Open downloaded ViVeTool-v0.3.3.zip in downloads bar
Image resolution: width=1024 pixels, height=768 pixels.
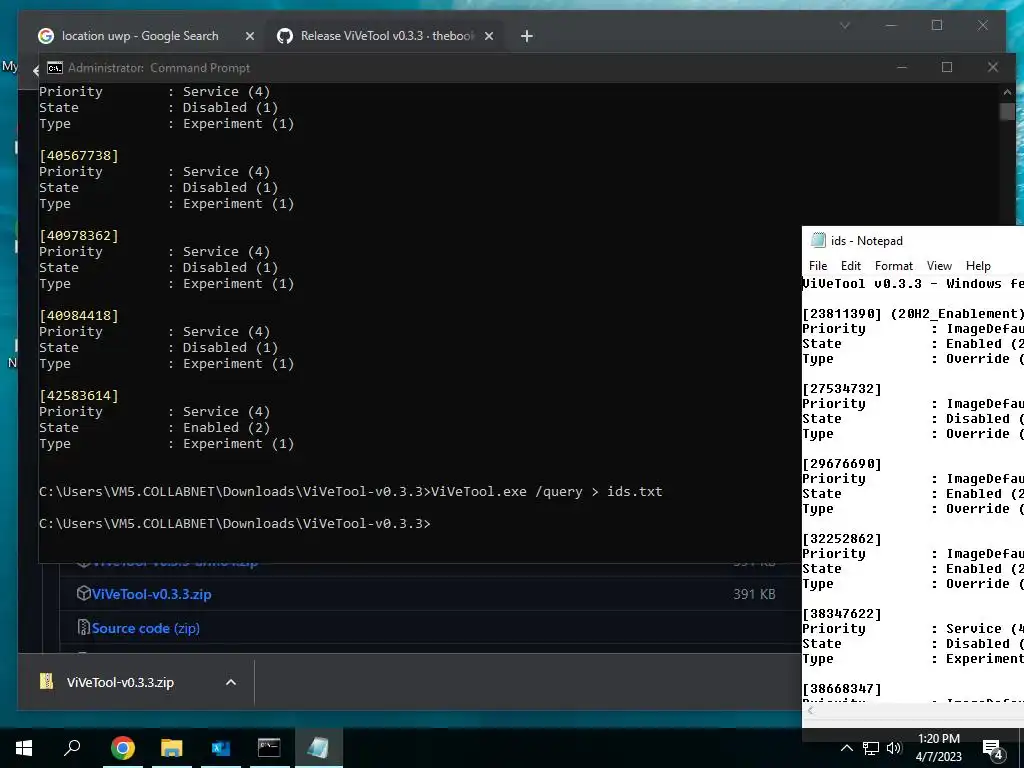point(120,682)
